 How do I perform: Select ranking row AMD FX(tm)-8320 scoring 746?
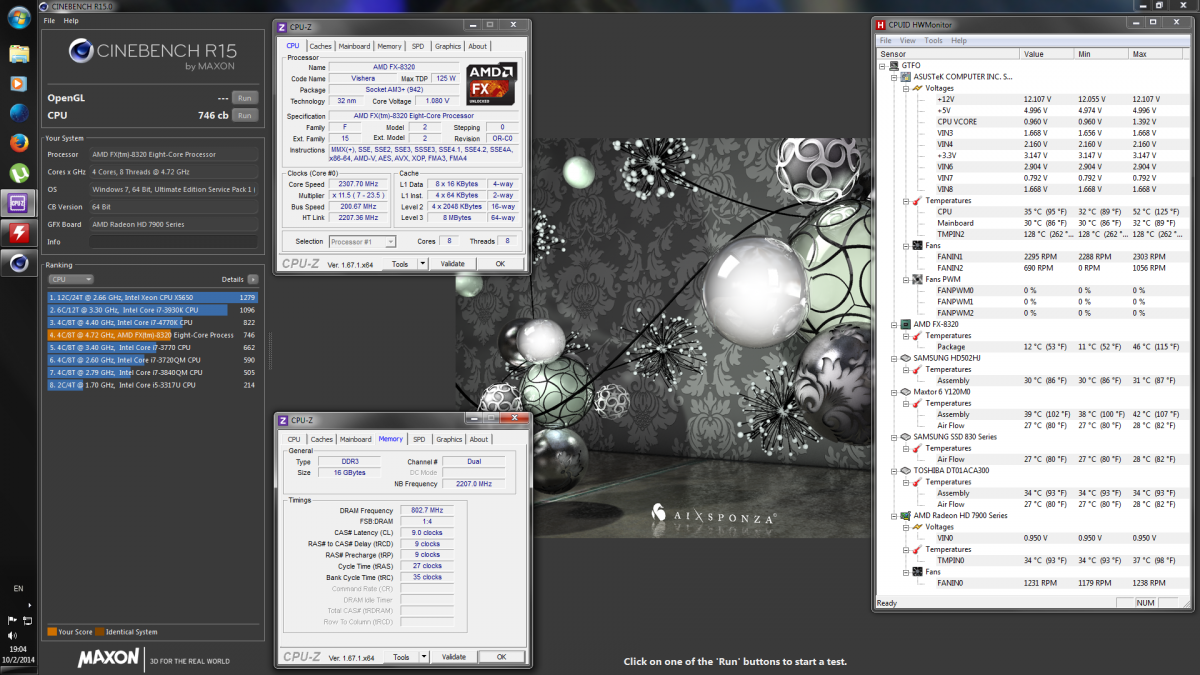pos(153,335)
